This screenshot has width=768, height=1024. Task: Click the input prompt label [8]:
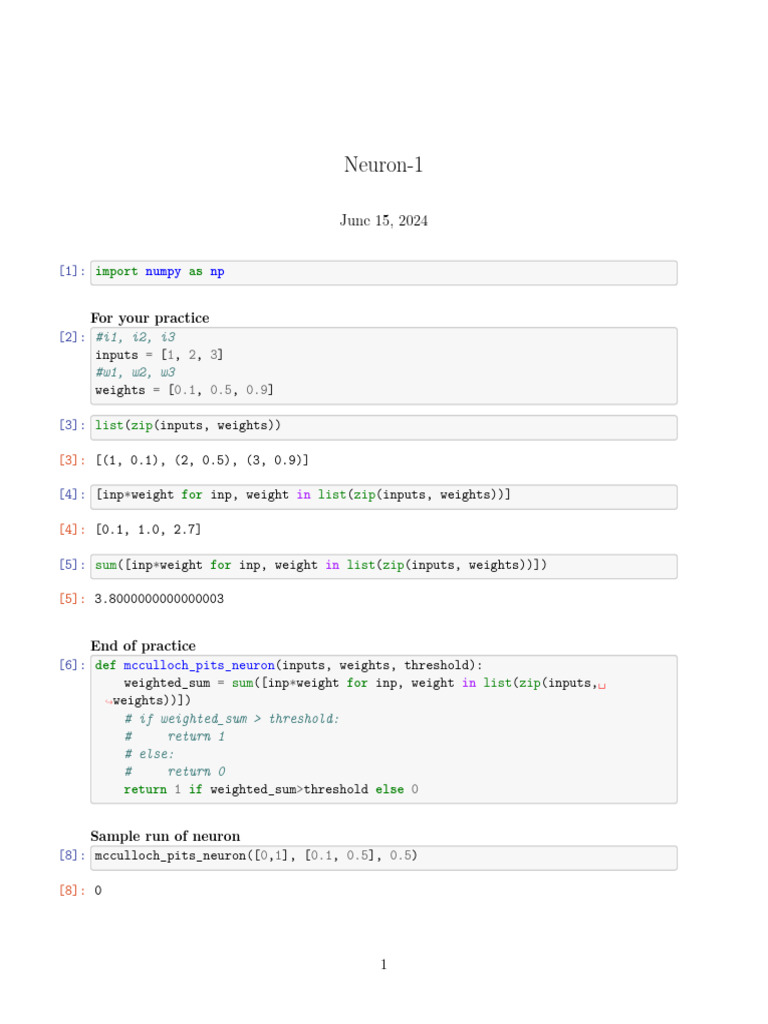pyautogui.click(x=72, y=856)
